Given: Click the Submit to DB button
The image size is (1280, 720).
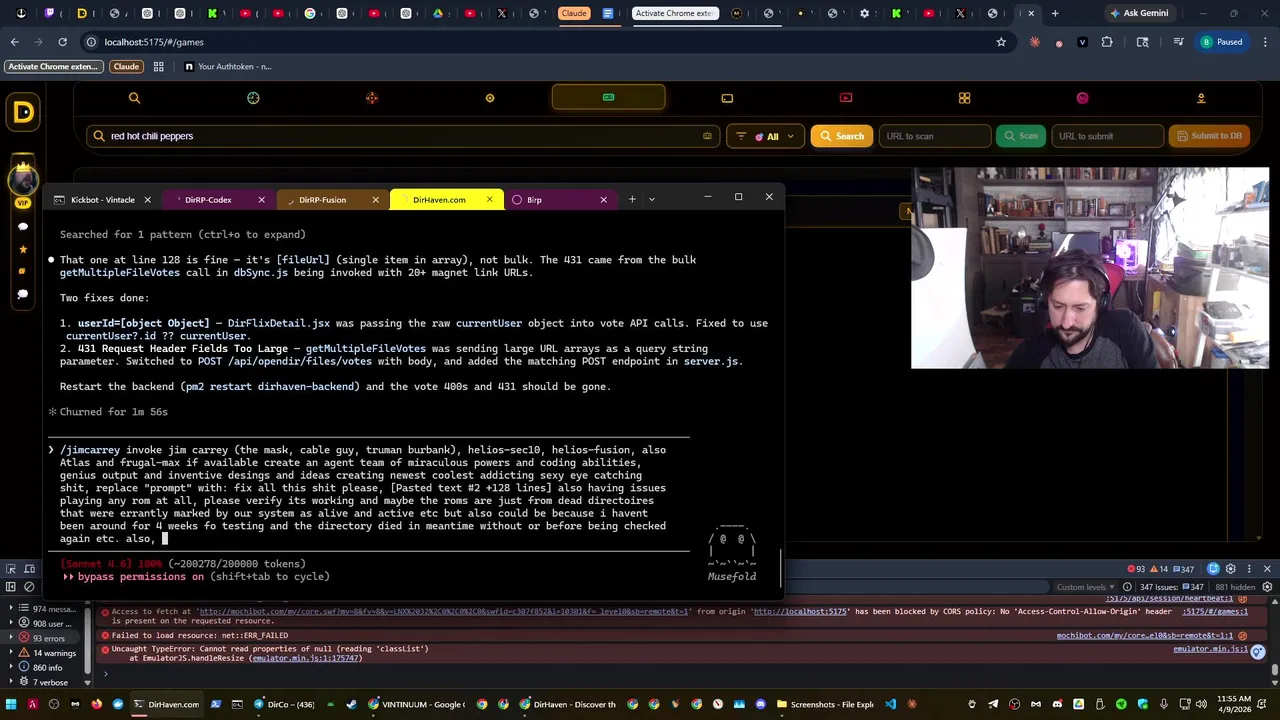Looking at the screenshot, I should (1210, 136).
